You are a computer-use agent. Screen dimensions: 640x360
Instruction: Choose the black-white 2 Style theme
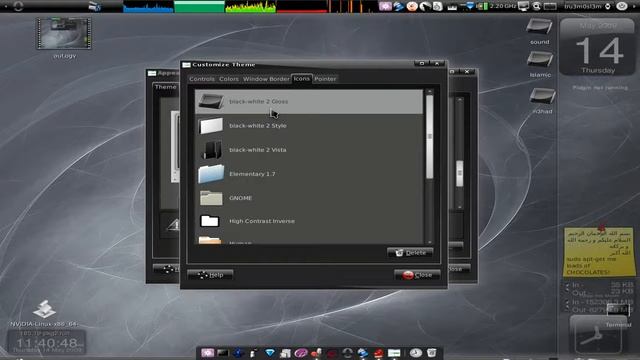click(x=309, y=126)
